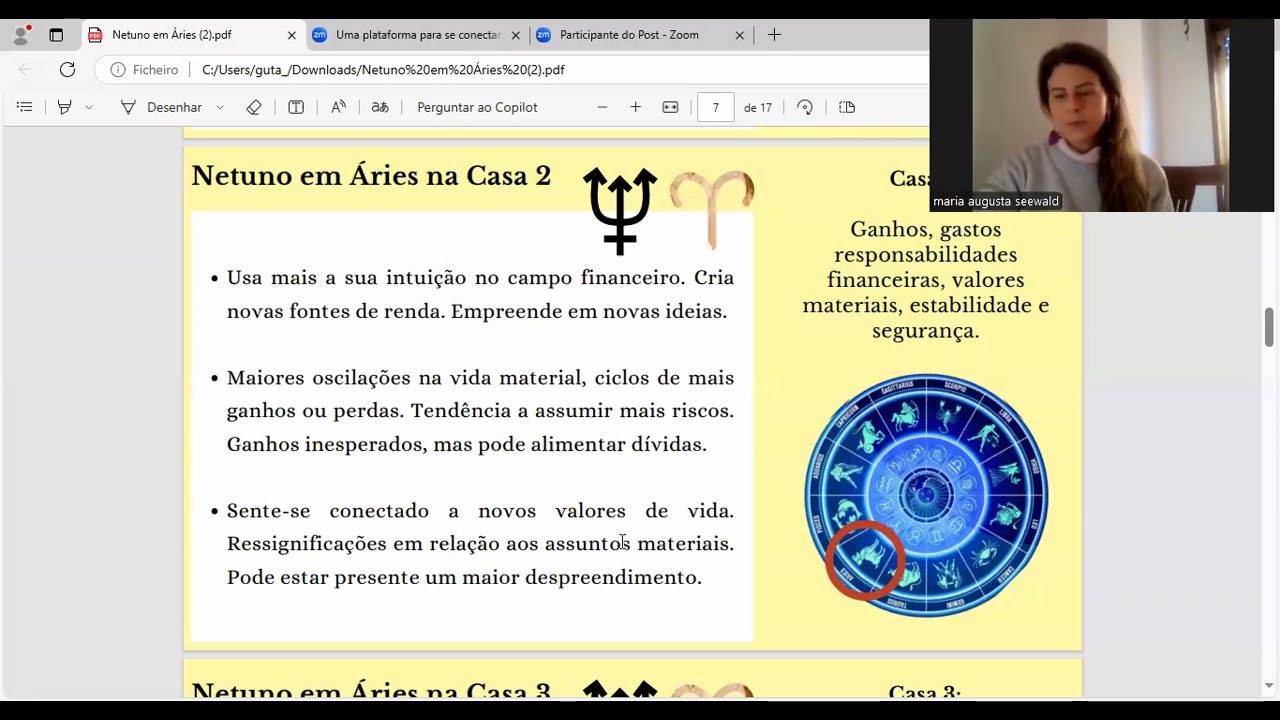This screenshot has height=720, width=1280.
Task: Close the Uma plataforma para se conectar tab
Action: pos(515,35)
